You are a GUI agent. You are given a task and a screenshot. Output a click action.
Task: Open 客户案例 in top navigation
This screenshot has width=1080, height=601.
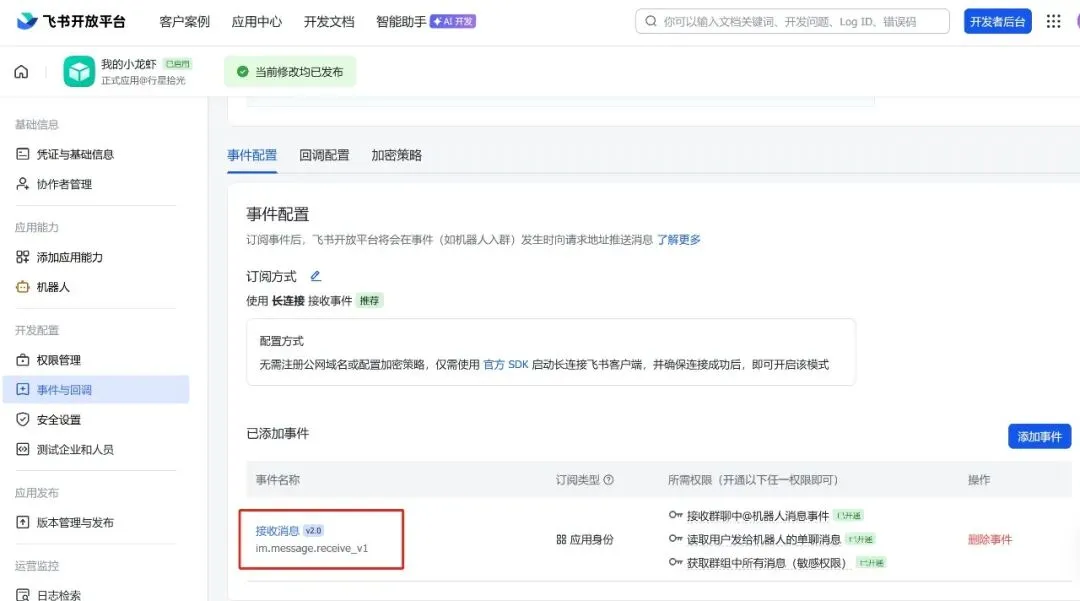pos(185,22)
